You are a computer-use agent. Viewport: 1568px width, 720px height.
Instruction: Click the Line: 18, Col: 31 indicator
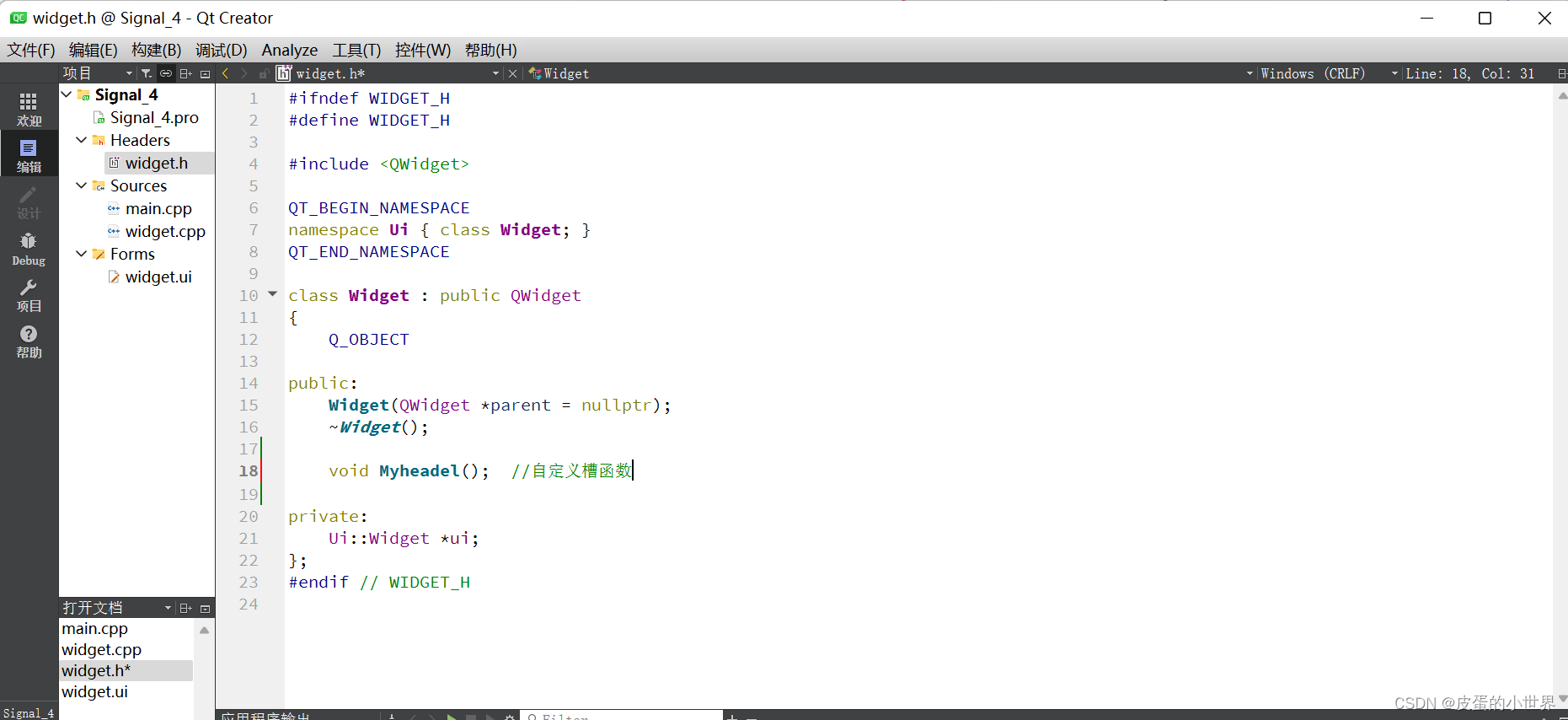[x=1470, y=73]
